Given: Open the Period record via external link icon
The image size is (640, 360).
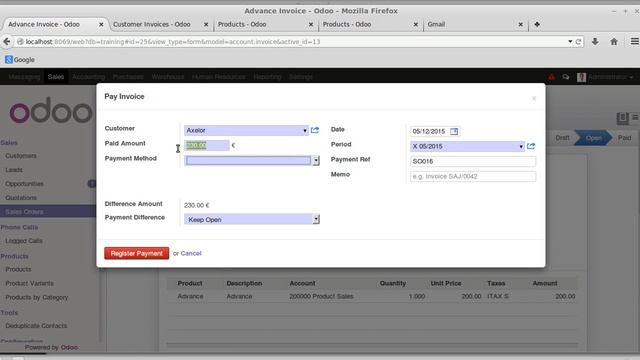Looking at the screenshot, I should pos(531,146).
